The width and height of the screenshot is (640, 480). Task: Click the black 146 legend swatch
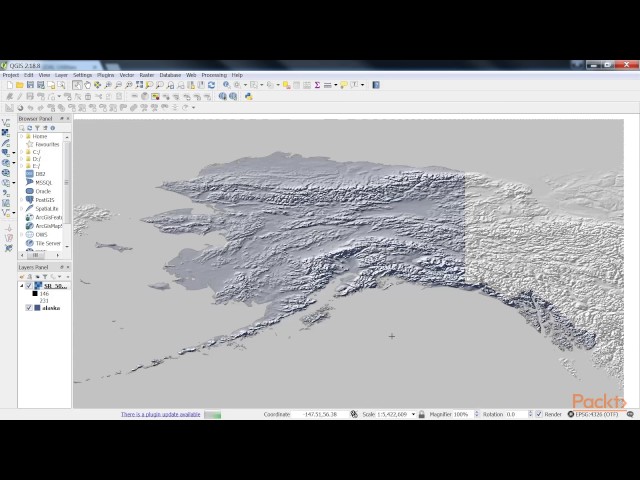[35, 293]
